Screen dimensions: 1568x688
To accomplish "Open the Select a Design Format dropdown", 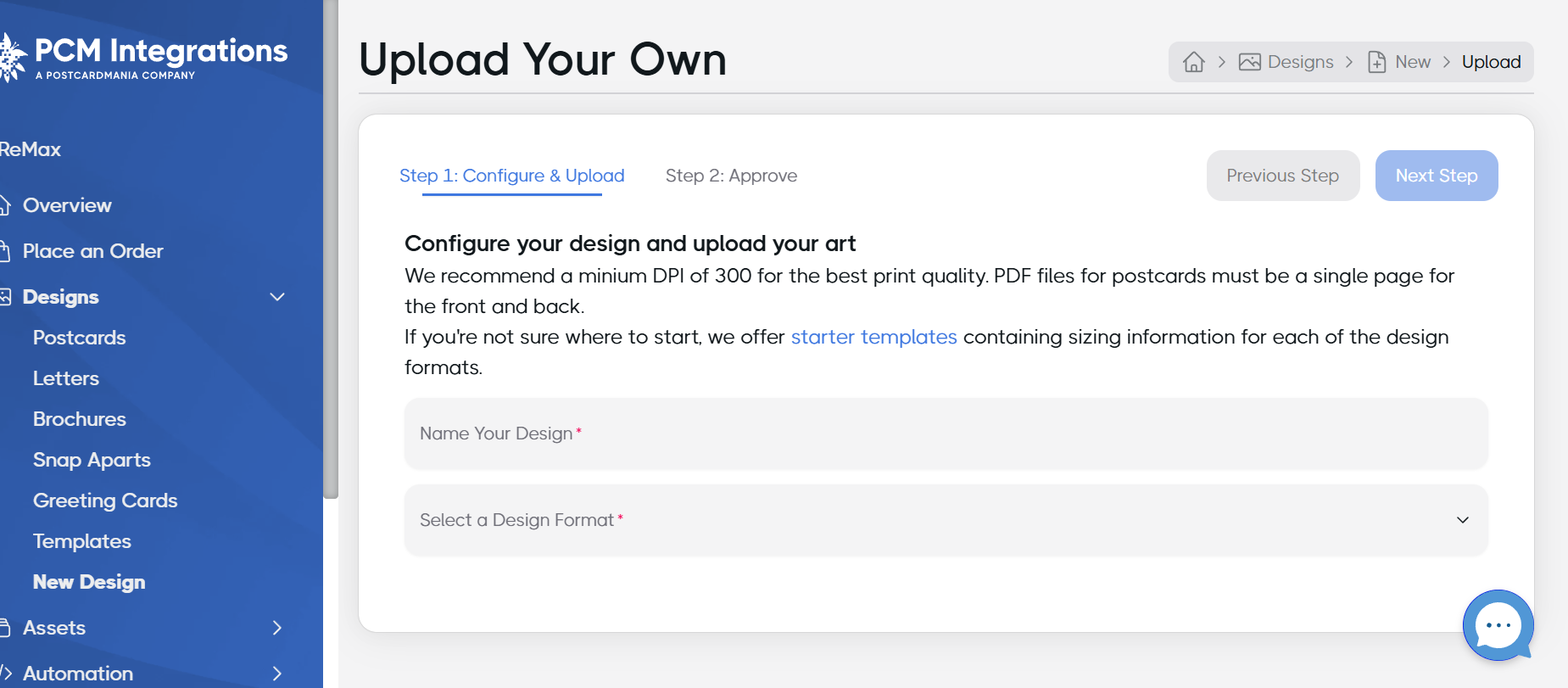I will click(946, 520).
